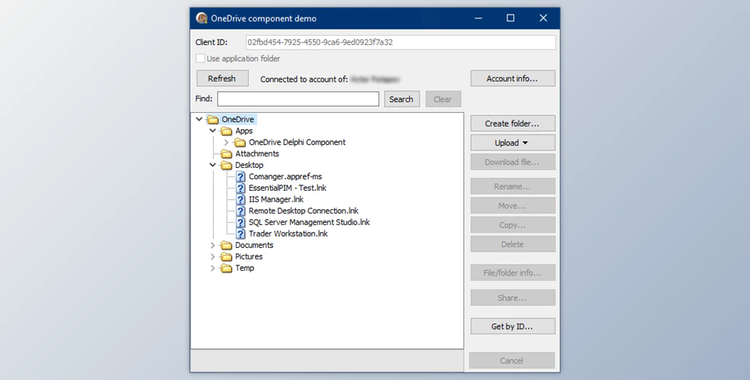This screenshot has height=380, width=750.
Task: Collapse the Desktop folder node
Action: 213,165
